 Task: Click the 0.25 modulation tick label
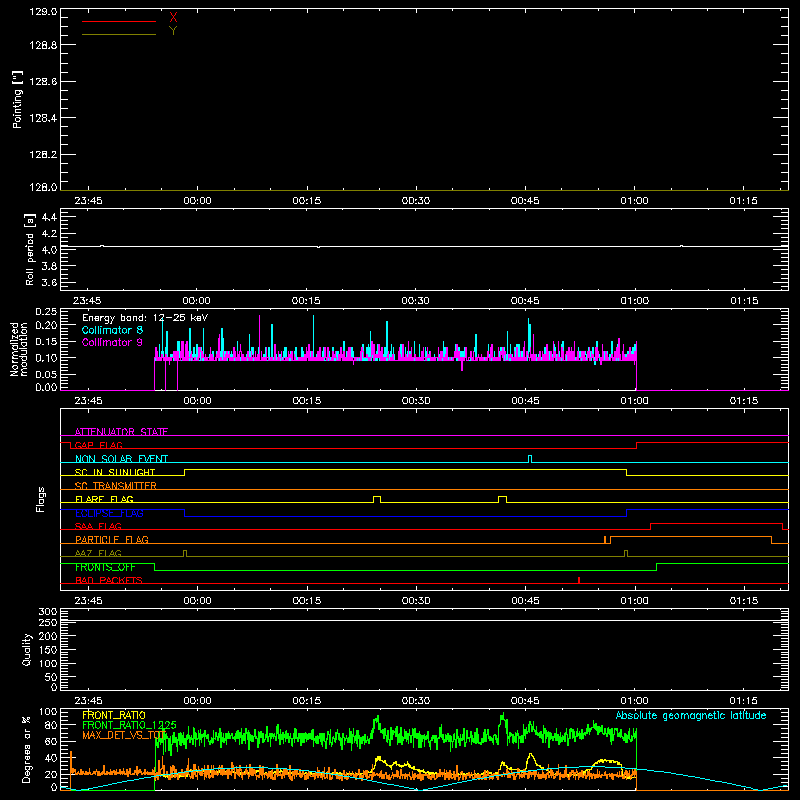click(46, 312)
